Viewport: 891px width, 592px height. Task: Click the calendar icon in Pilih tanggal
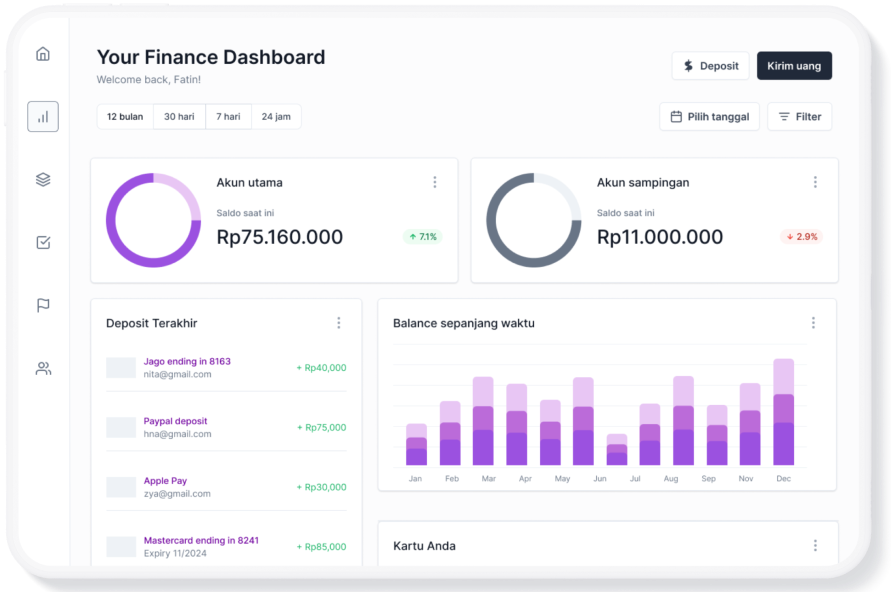coord(676,116)
